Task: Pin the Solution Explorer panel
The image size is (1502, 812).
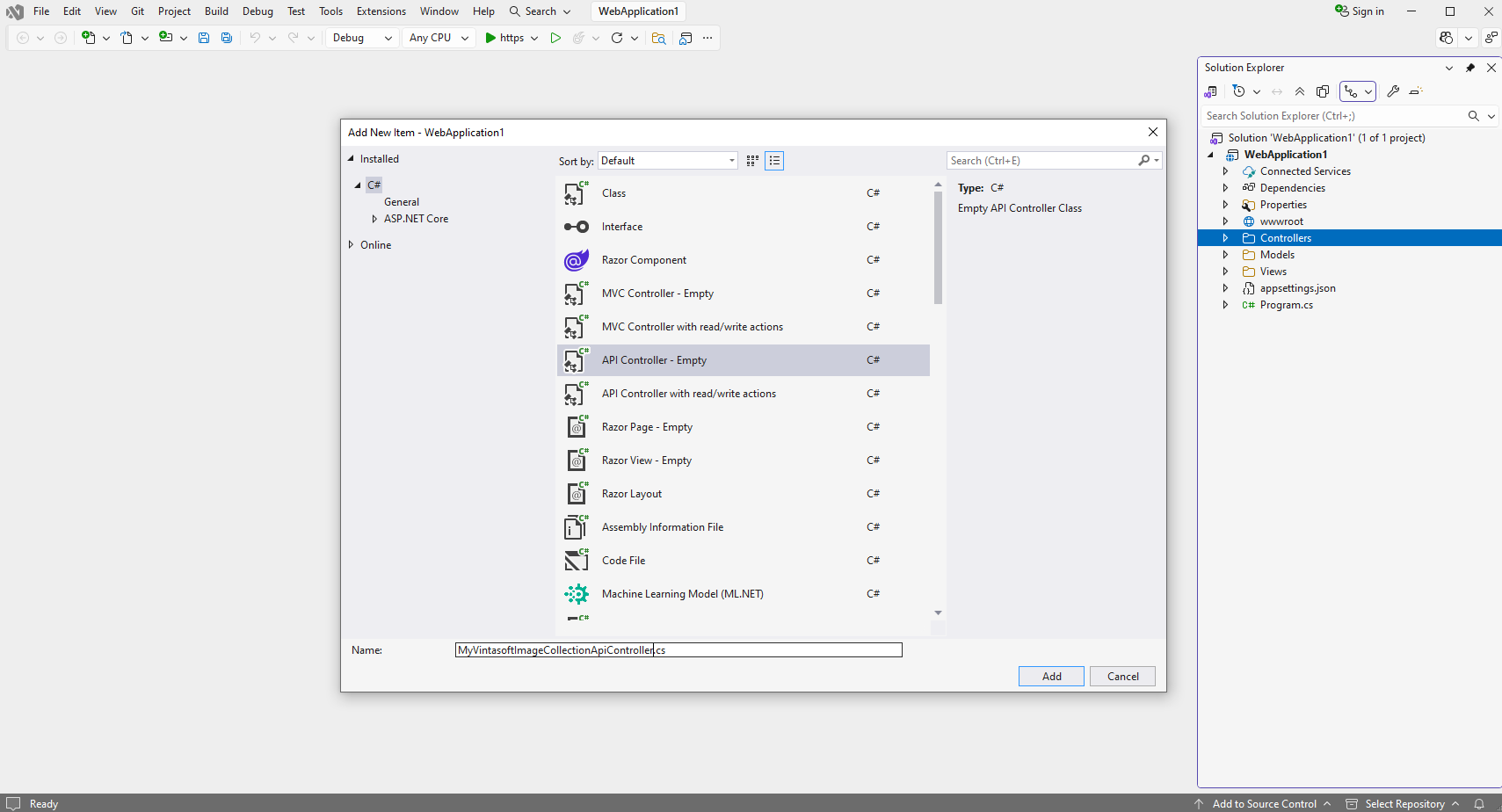Action: 1470,68
